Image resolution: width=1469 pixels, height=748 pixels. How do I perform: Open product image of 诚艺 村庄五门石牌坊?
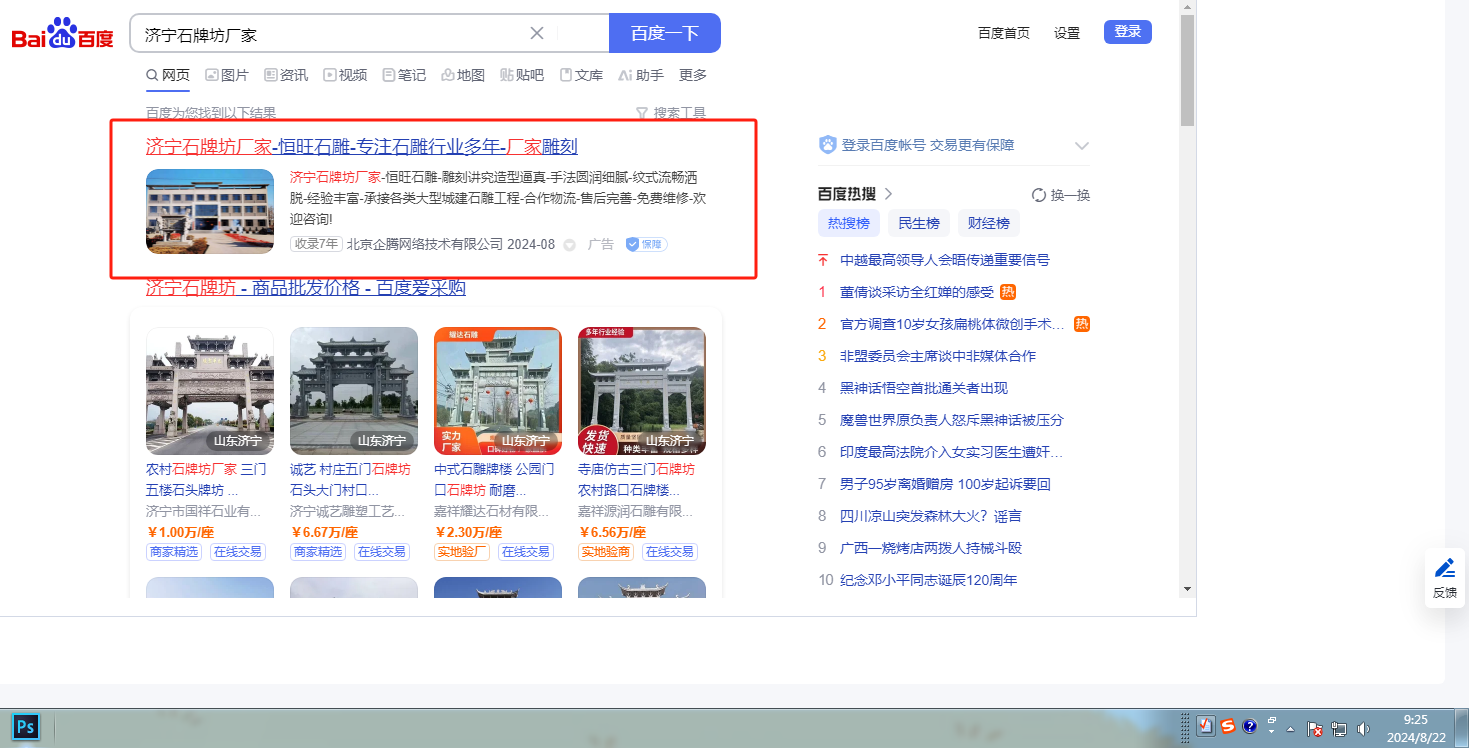pos(354,391)
